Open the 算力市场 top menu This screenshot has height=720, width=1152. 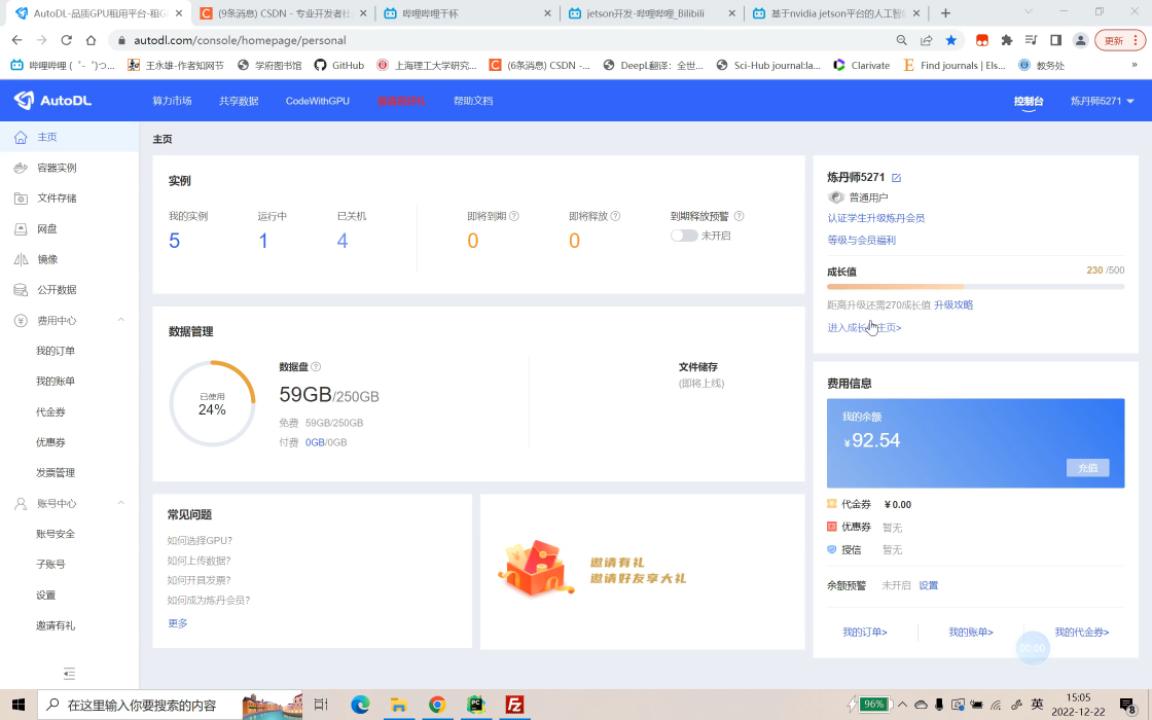coord(172,101)
